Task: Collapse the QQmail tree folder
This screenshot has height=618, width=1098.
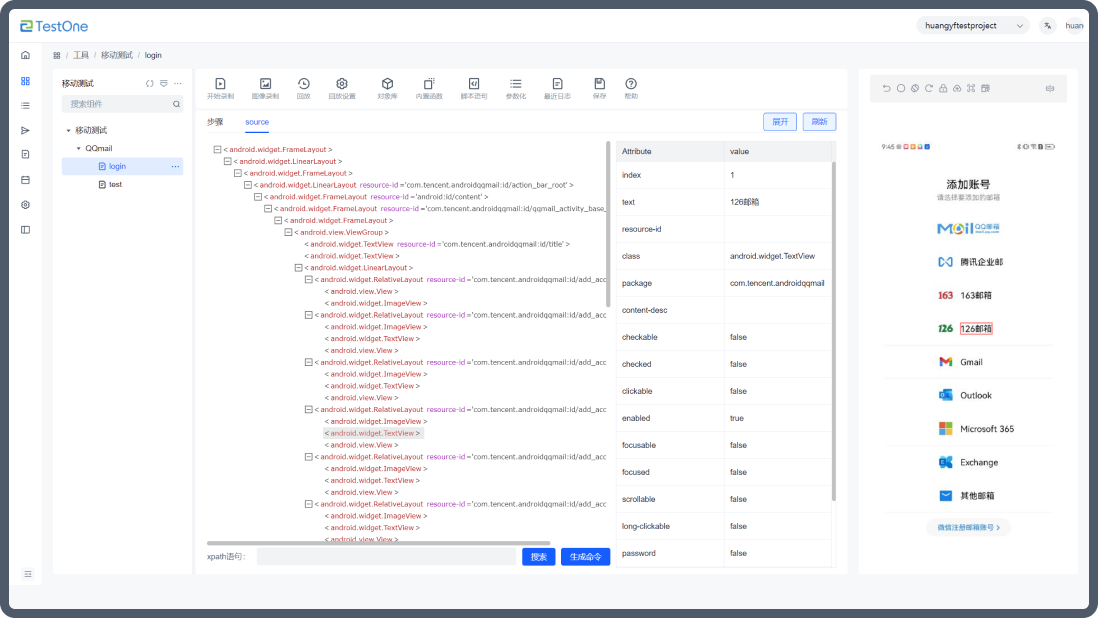Action: pyautogui.click(x=79, y=148)
